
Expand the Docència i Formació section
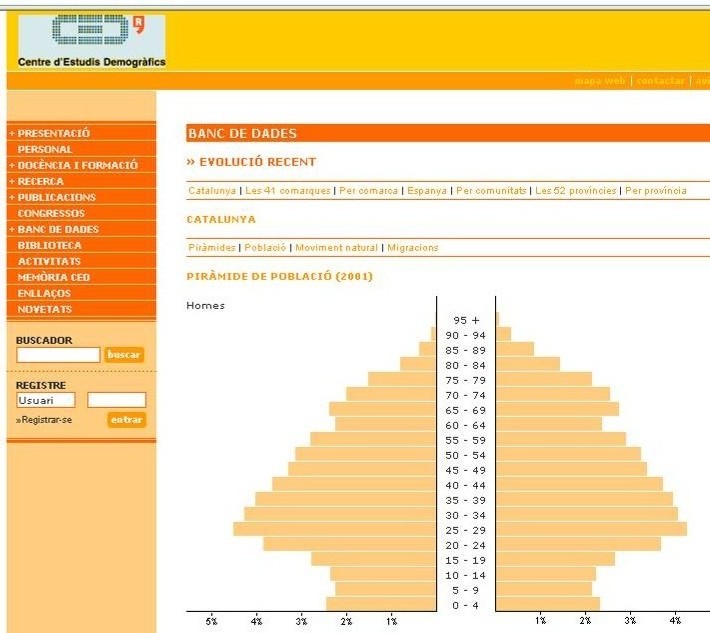(77, 165)
